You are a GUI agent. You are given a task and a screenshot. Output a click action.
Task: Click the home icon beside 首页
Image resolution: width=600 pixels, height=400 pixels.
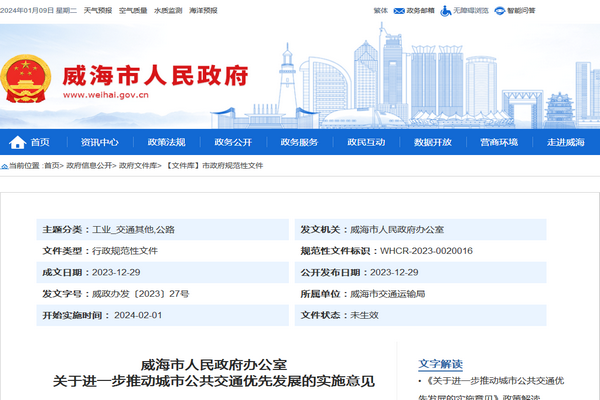19,143
